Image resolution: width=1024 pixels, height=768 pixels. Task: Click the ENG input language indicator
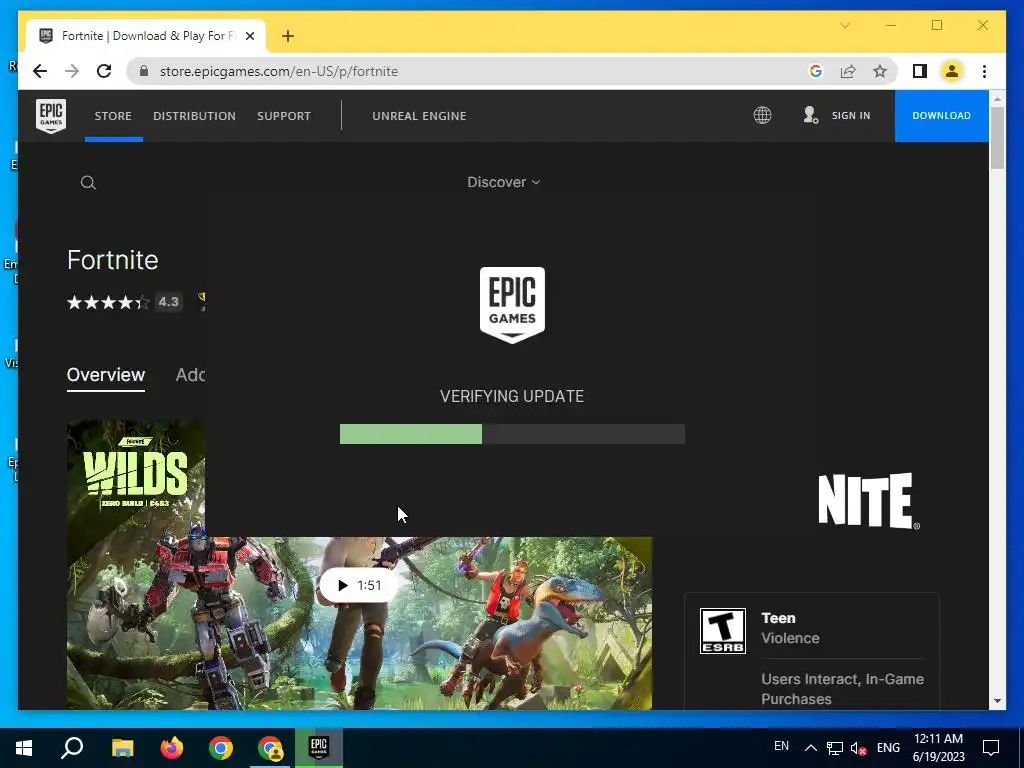[888, 748]
